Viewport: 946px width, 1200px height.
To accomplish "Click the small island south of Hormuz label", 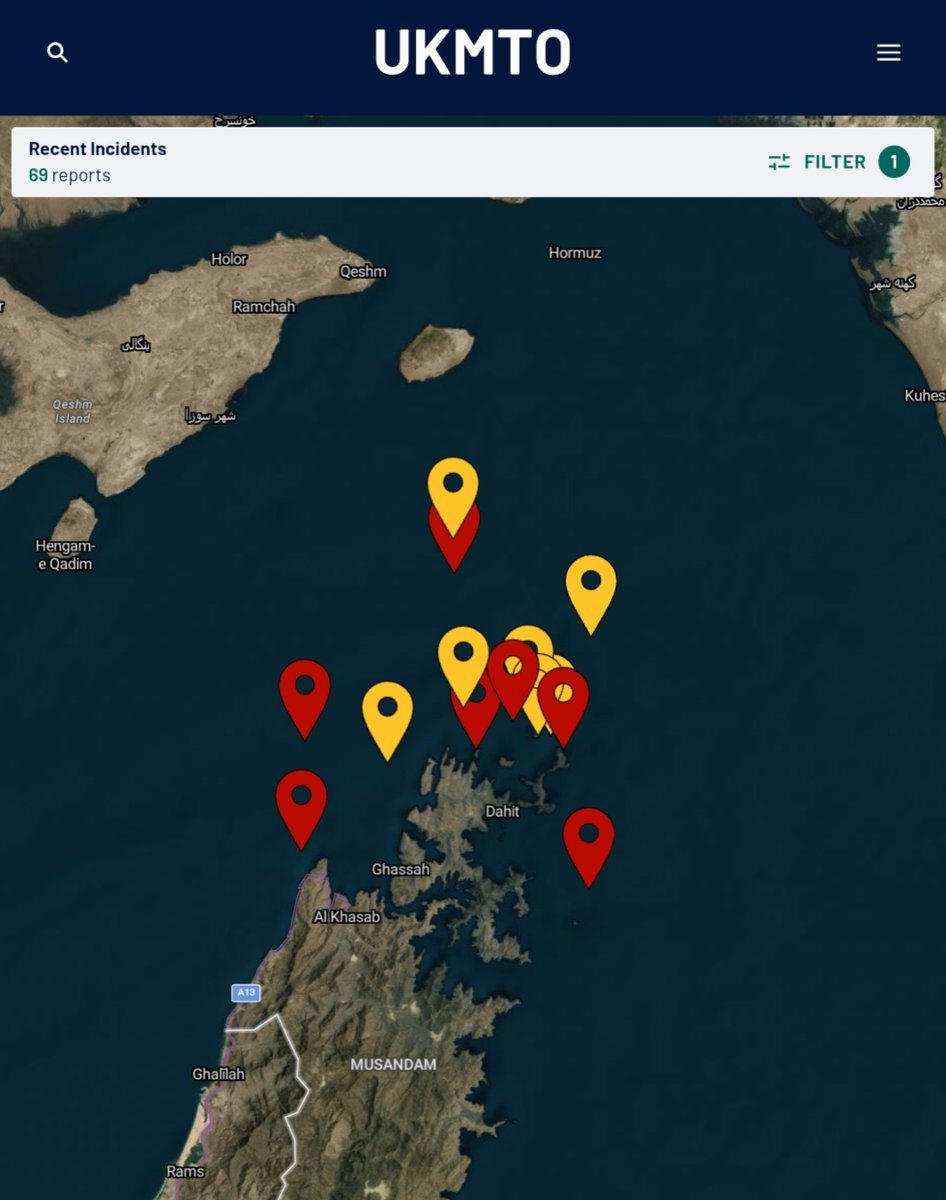I will click(437, 353).
